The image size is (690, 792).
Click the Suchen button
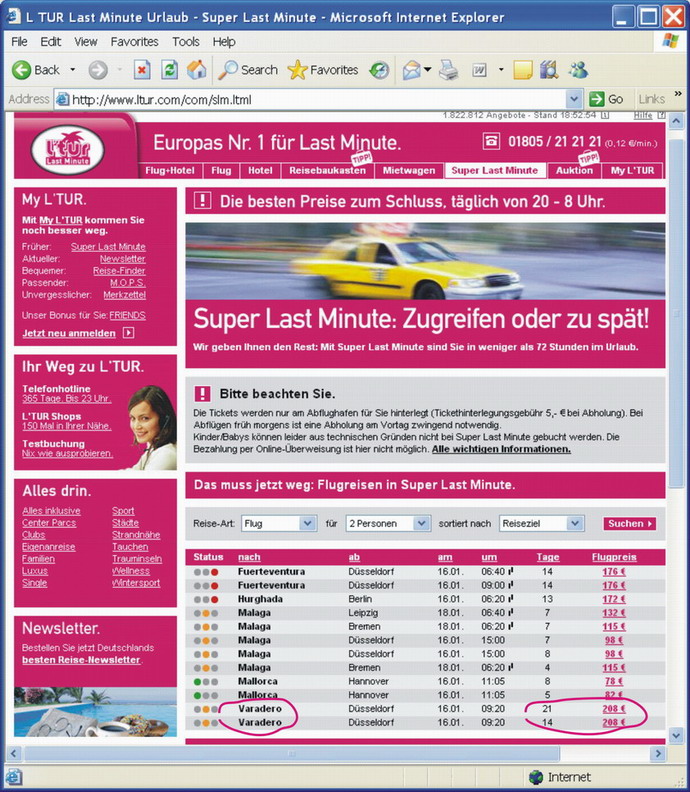(630, 524)
